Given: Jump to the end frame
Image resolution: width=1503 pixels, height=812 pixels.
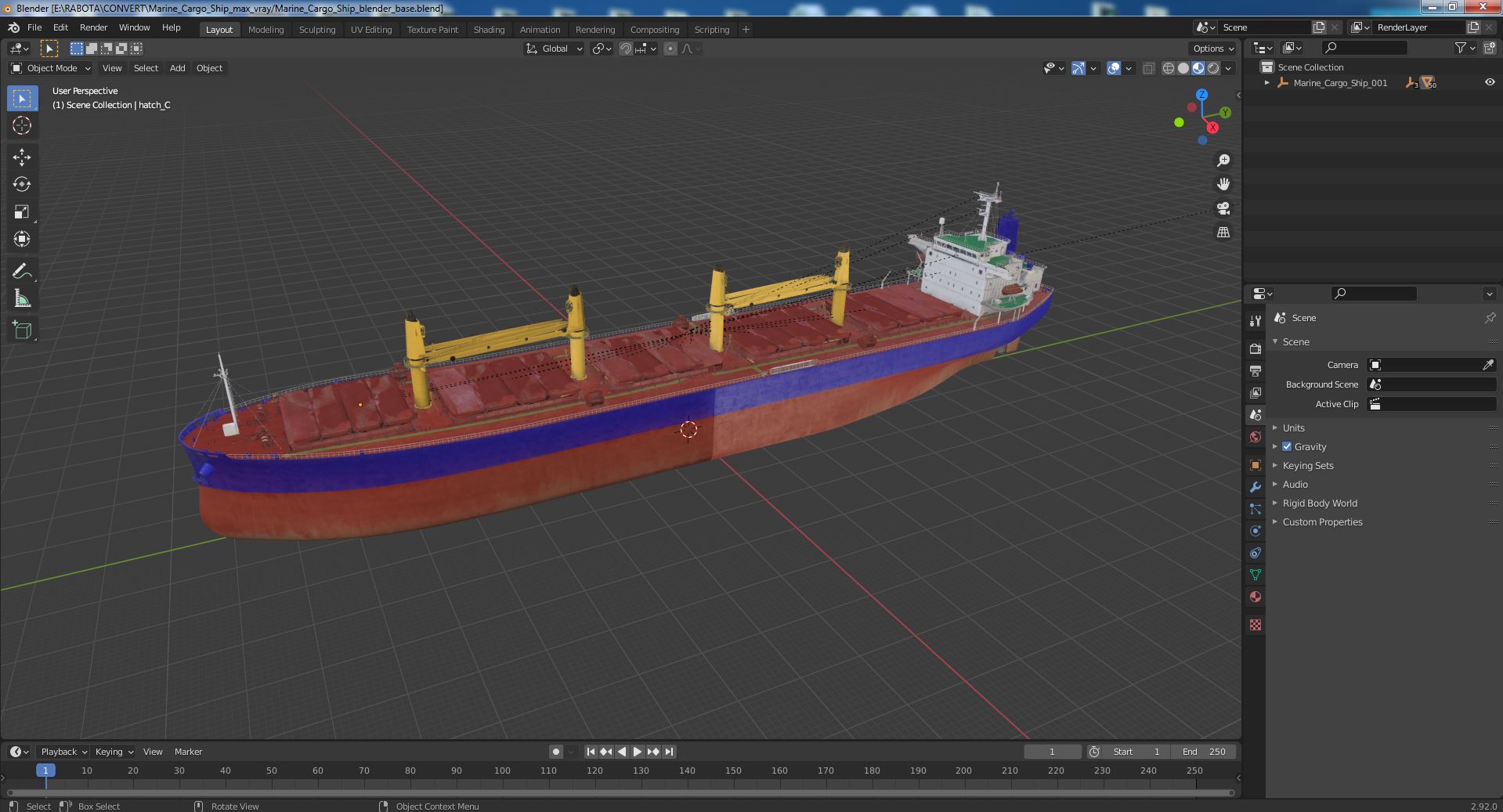Looking at the screenshot, I should (x=669, y=752).
